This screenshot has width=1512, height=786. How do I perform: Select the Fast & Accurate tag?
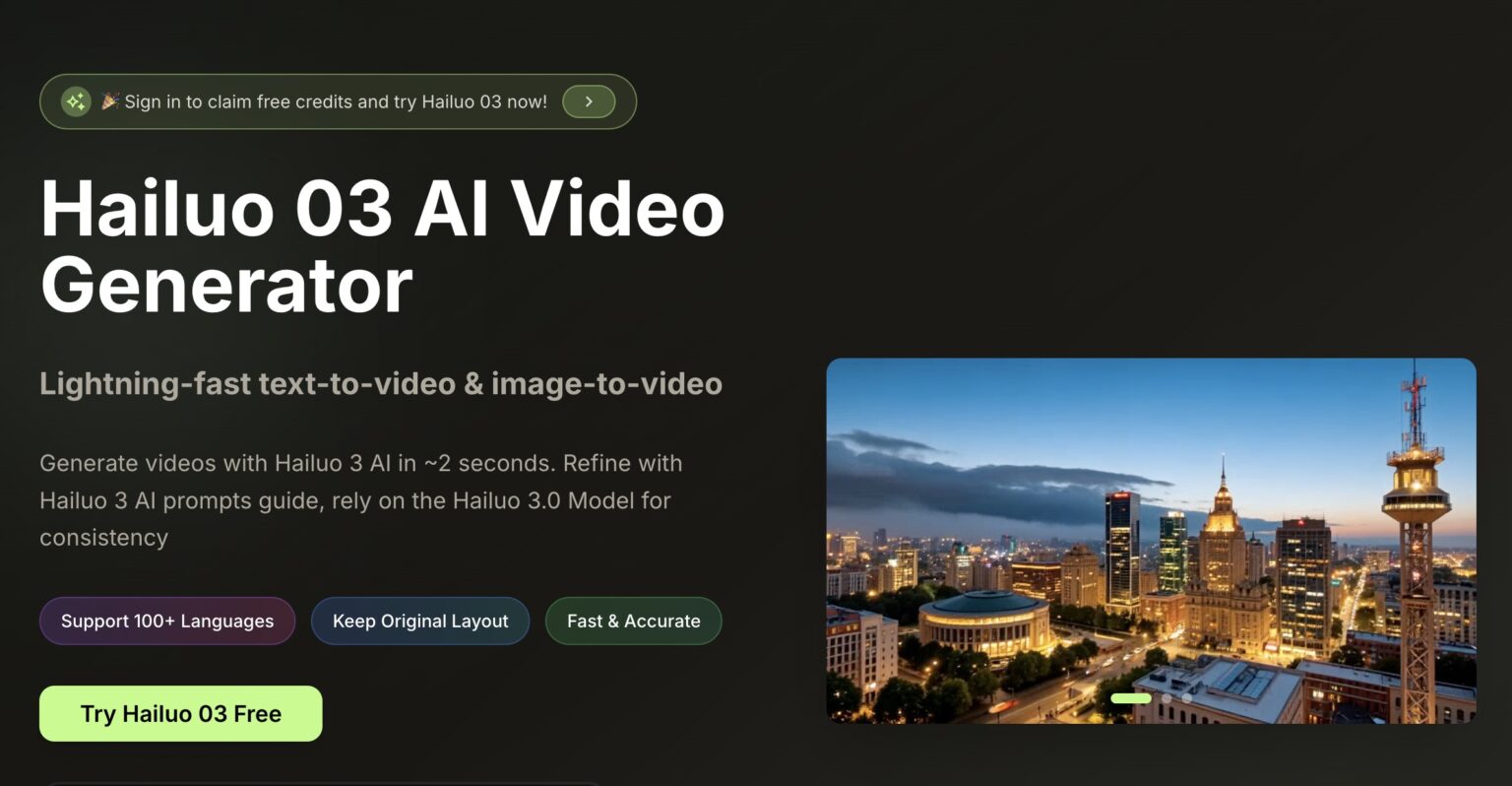coord(634,621)
